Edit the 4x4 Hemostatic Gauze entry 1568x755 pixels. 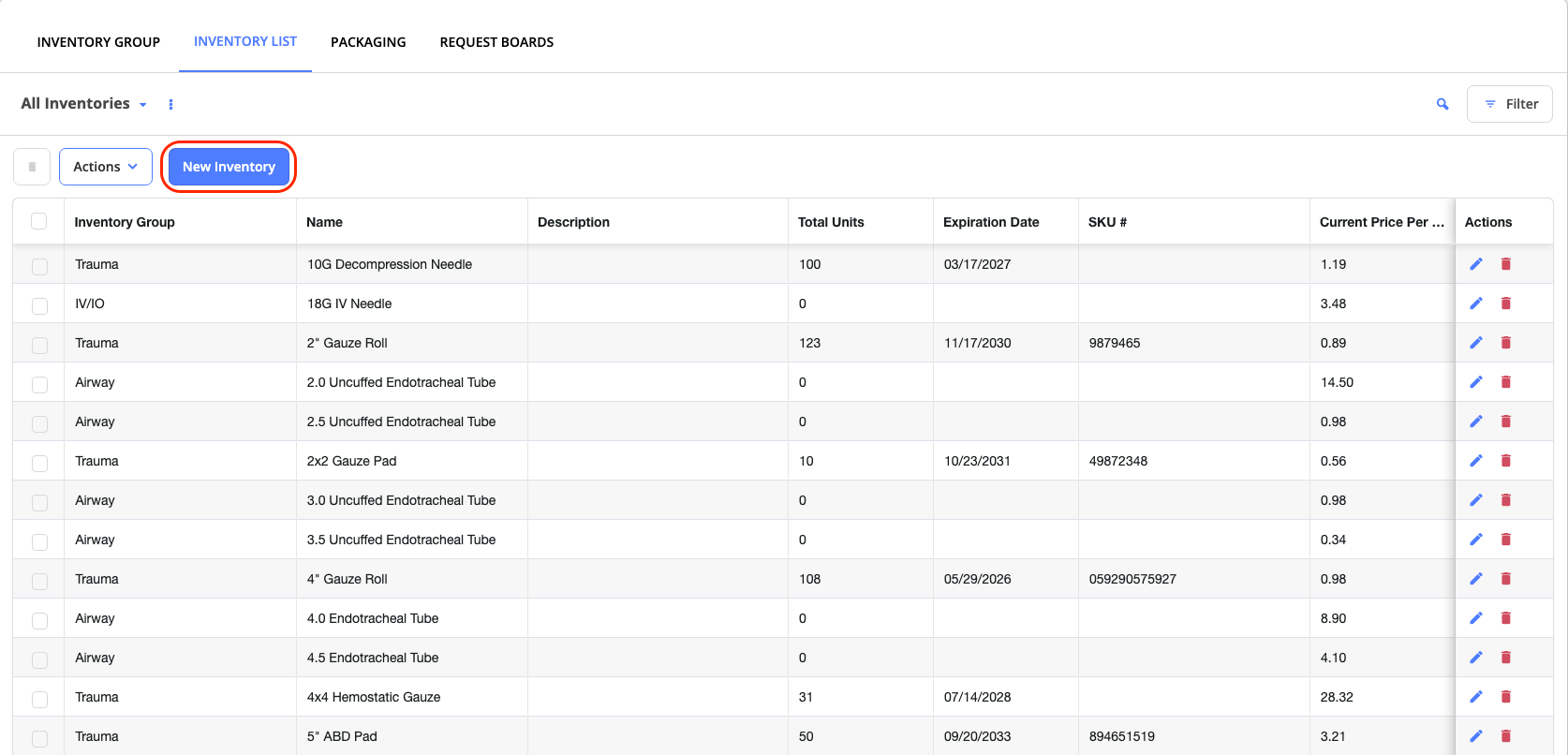[1476, 697]
